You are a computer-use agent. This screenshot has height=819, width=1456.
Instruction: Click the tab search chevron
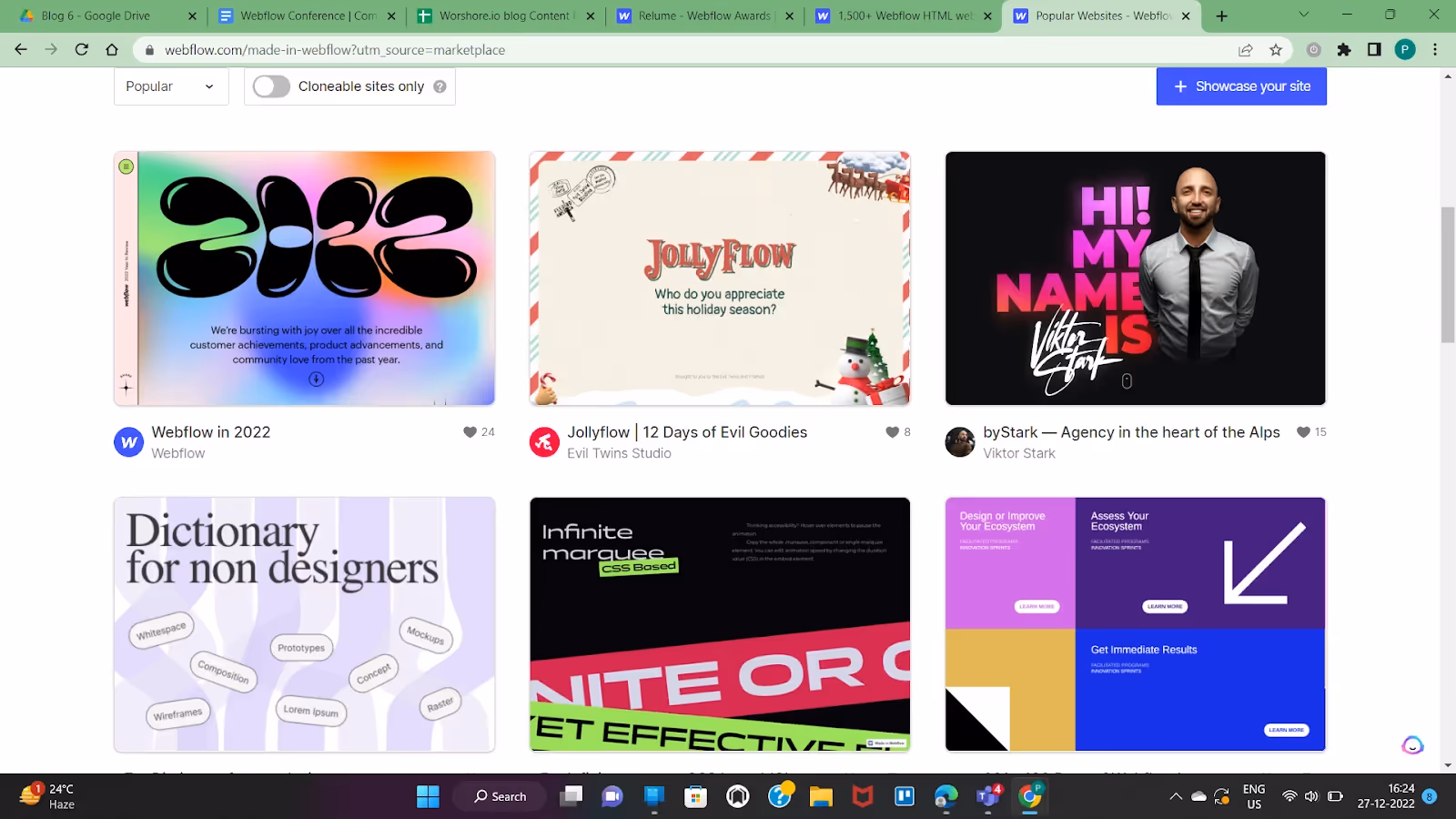pyautogui.click(x=1303, y=15)
